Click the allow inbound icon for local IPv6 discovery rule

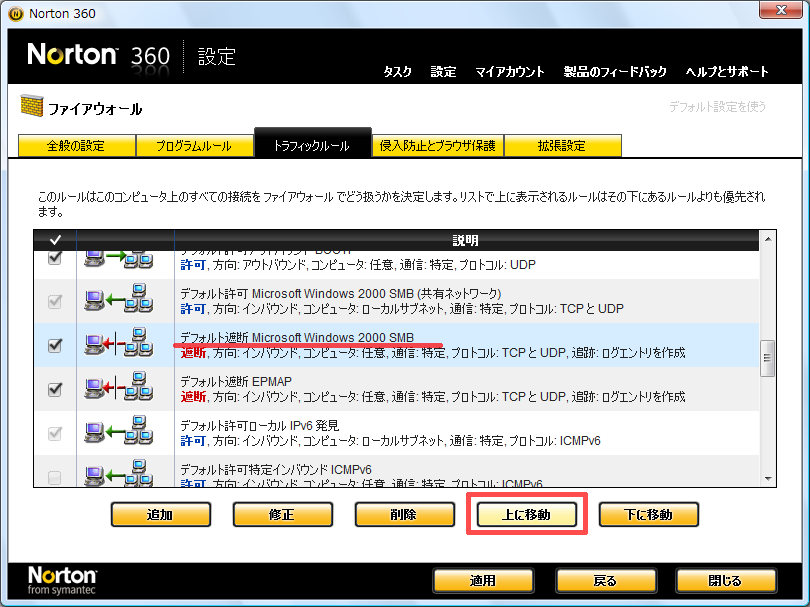tap(118, 433)
